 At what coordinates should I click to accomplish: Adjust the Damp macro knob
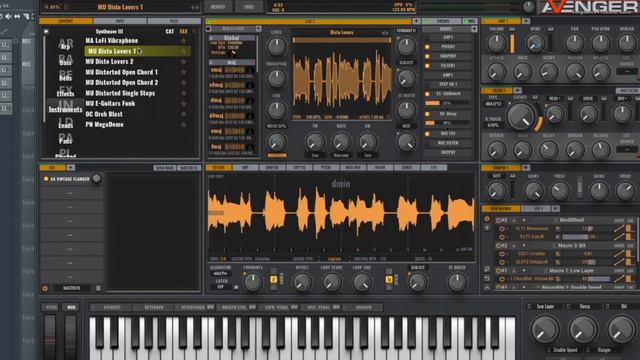pos(583,330)
